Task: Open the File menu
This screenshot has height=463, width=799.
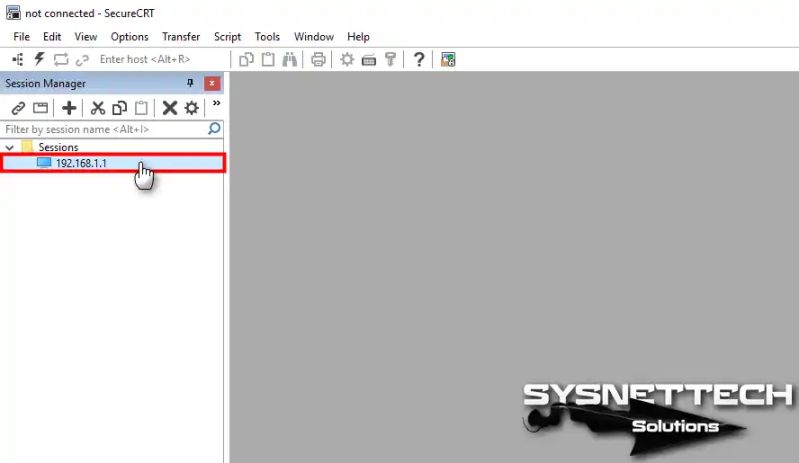Action: click(21, 37)
